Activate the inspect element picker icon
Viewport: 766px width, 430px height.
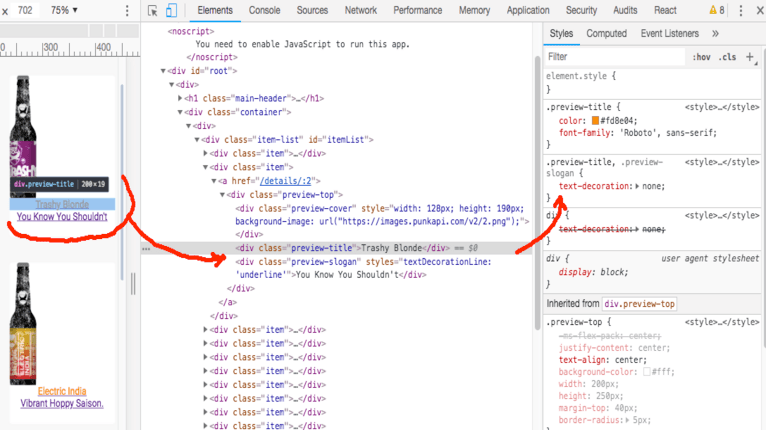(152, 10)
